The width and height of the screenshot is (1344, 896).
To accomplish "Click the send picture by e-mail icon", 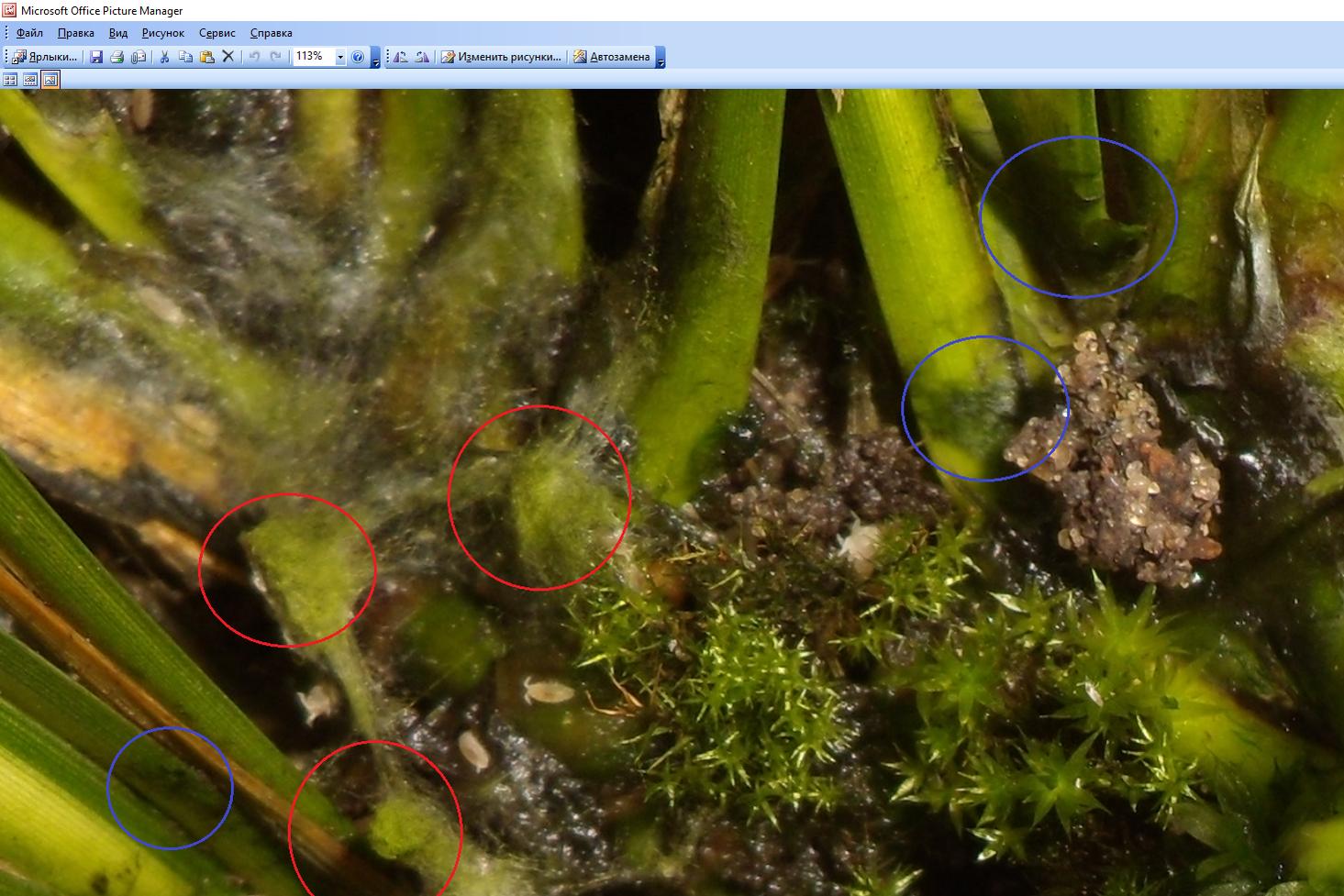I will (139, 57).
